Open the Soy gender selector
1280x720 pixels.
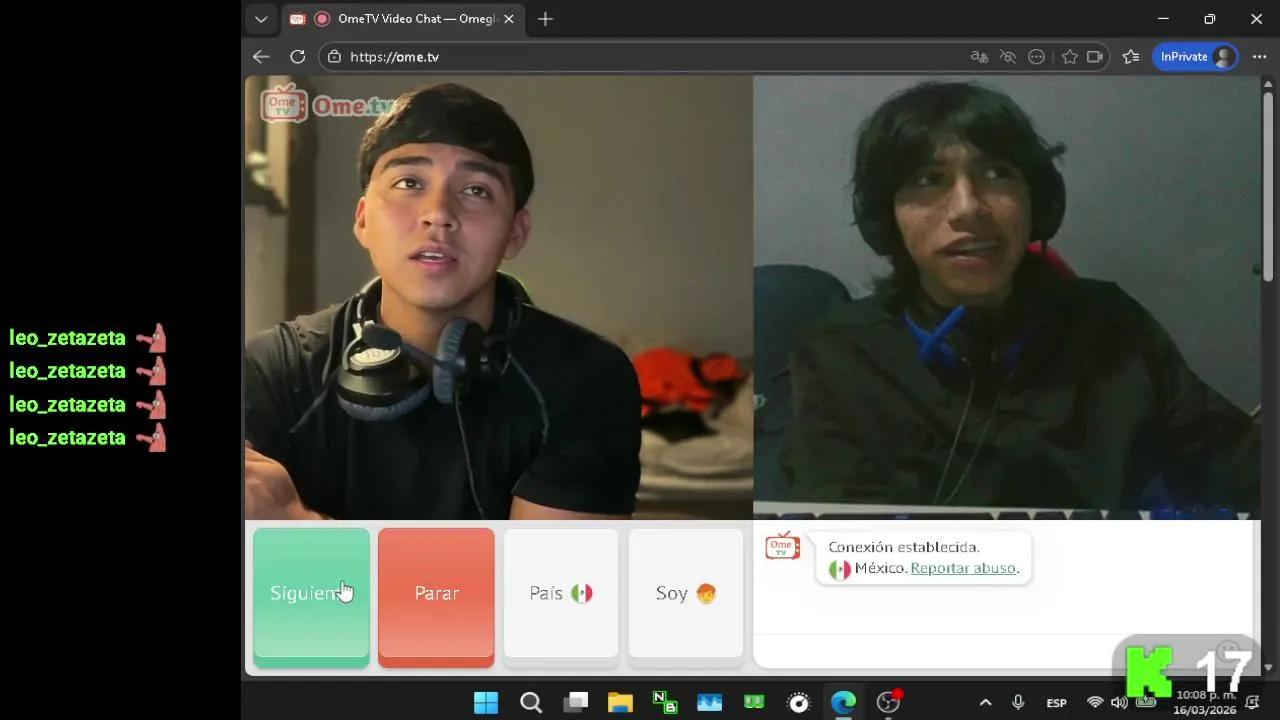(686, 593)
